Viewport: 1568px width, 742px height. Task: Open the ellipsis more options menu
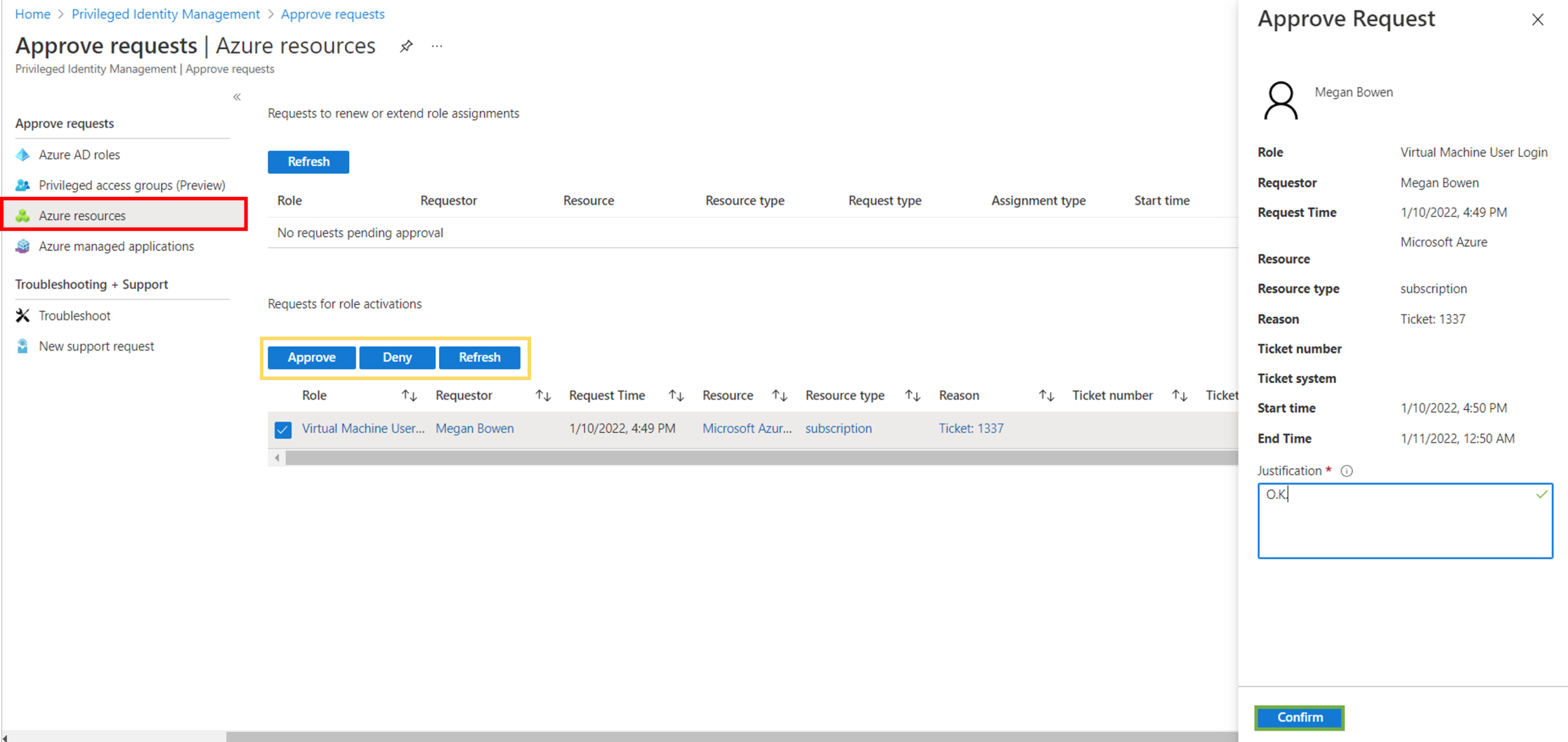pyautogui.click(x=437, y=46)
